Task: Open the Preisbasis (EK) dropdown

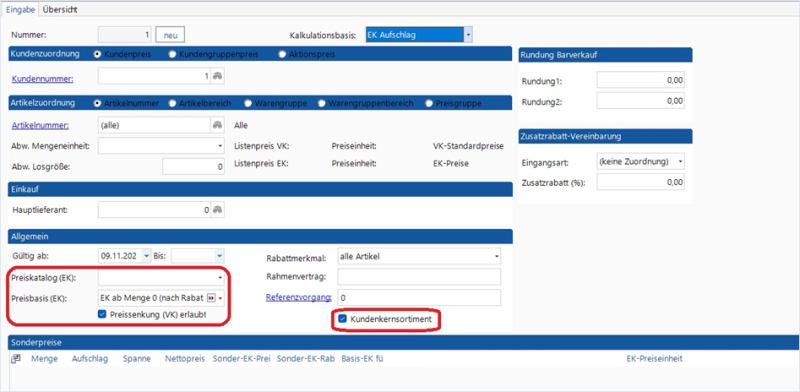Action: click(x=220, y=298)
